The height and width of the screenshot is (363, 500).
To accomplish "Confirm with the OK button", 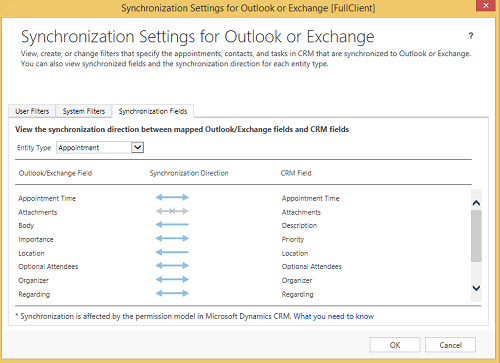I will point(395,345).
